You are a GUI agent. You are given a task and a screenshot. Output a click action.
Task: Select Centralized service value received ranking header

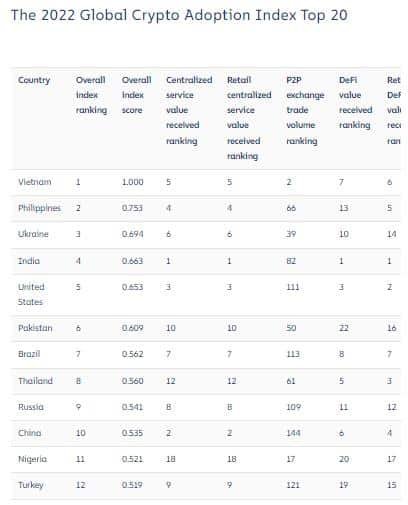tap(189, 110)
